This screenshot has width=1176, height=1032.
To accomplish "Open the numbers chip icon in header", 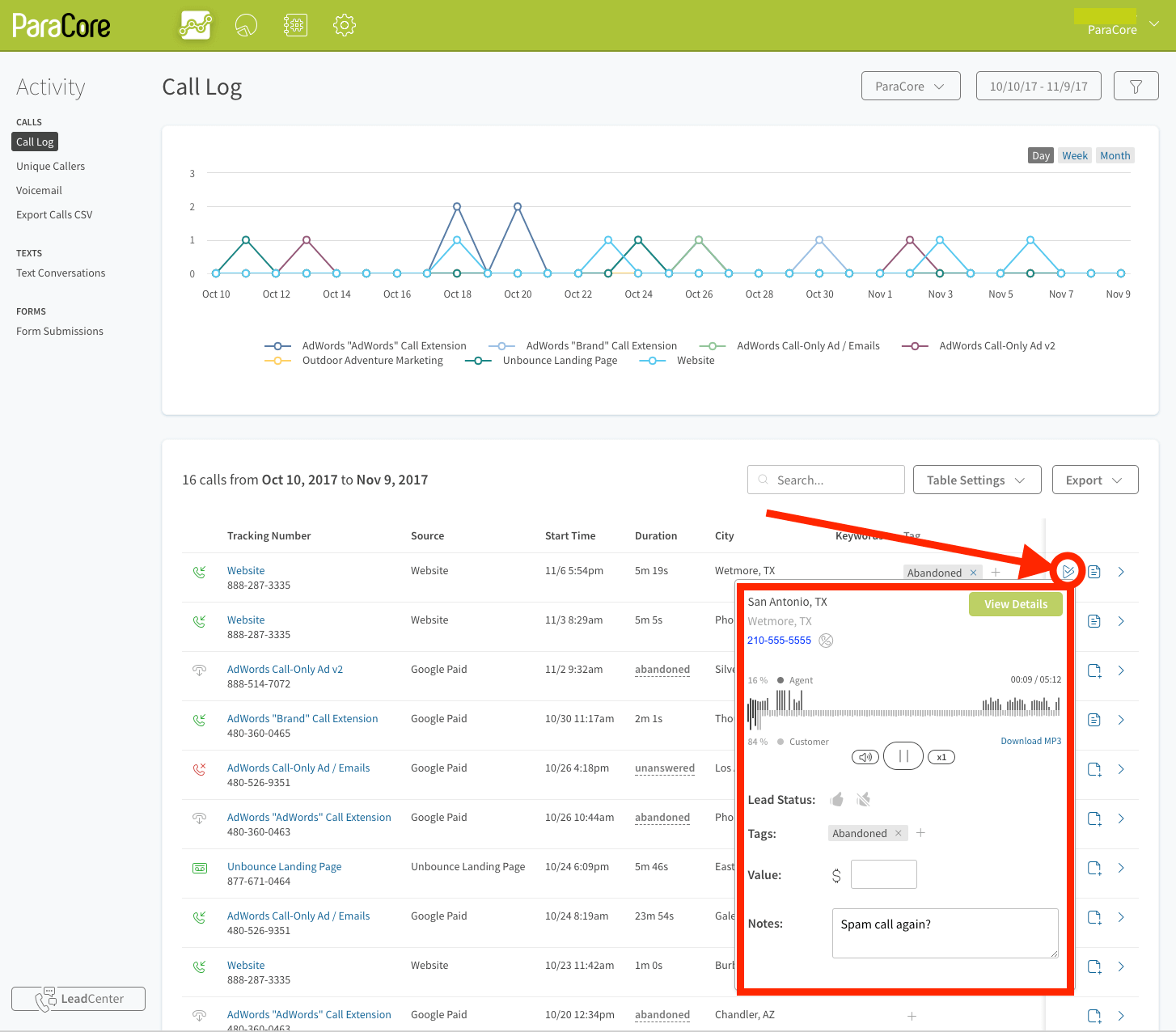I will coord(295,26).
